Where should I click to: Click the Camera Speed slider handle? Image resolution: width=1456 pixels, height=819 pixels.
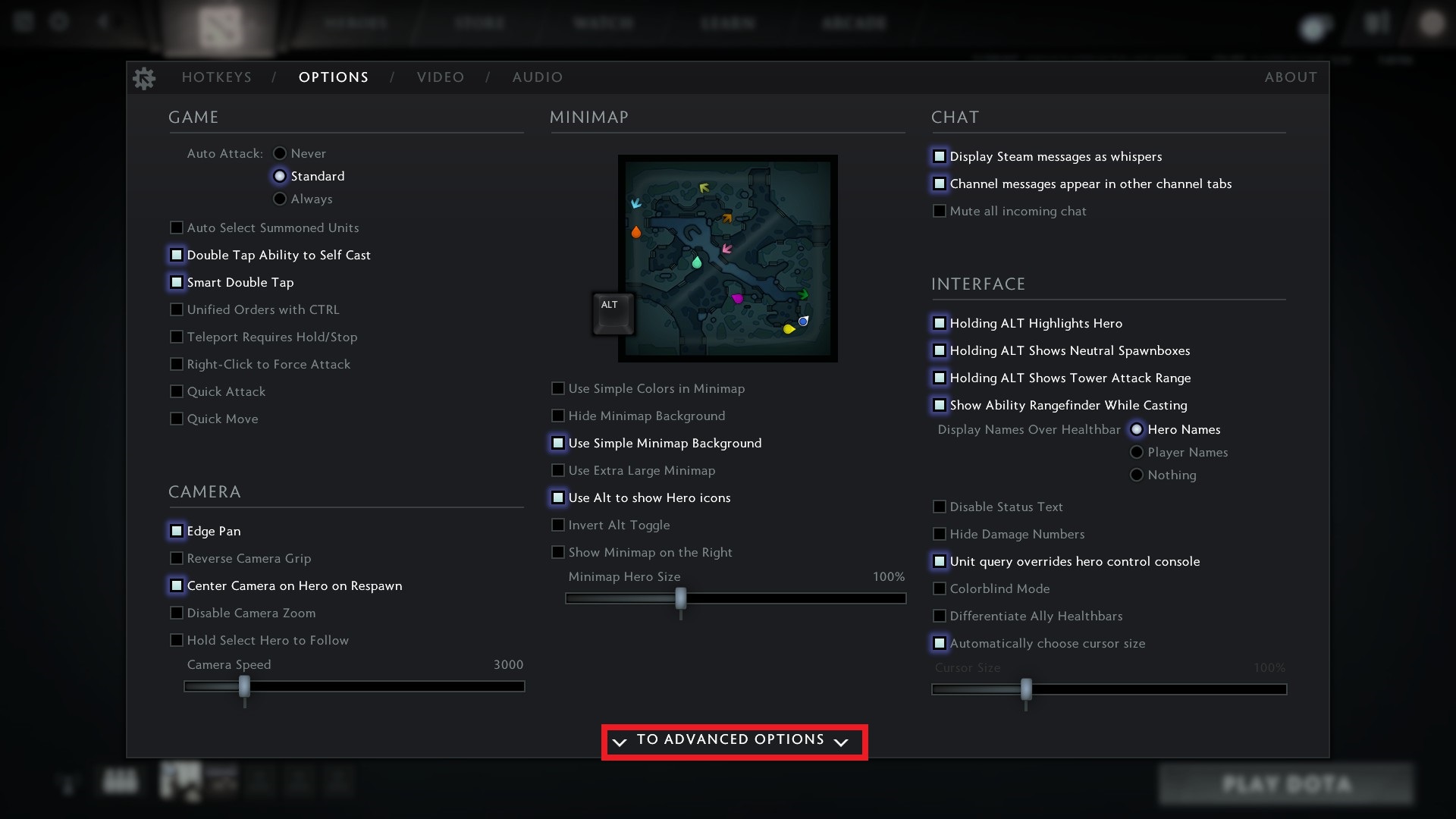click(244, 686)
